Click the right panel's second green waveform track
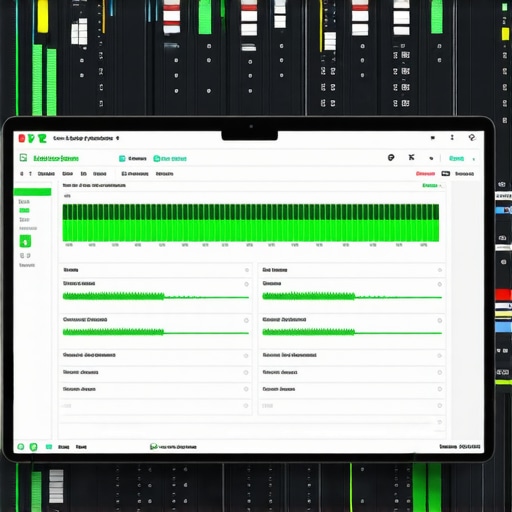The height and width of the screenshot is (512, 512). [x=352, y=332]
